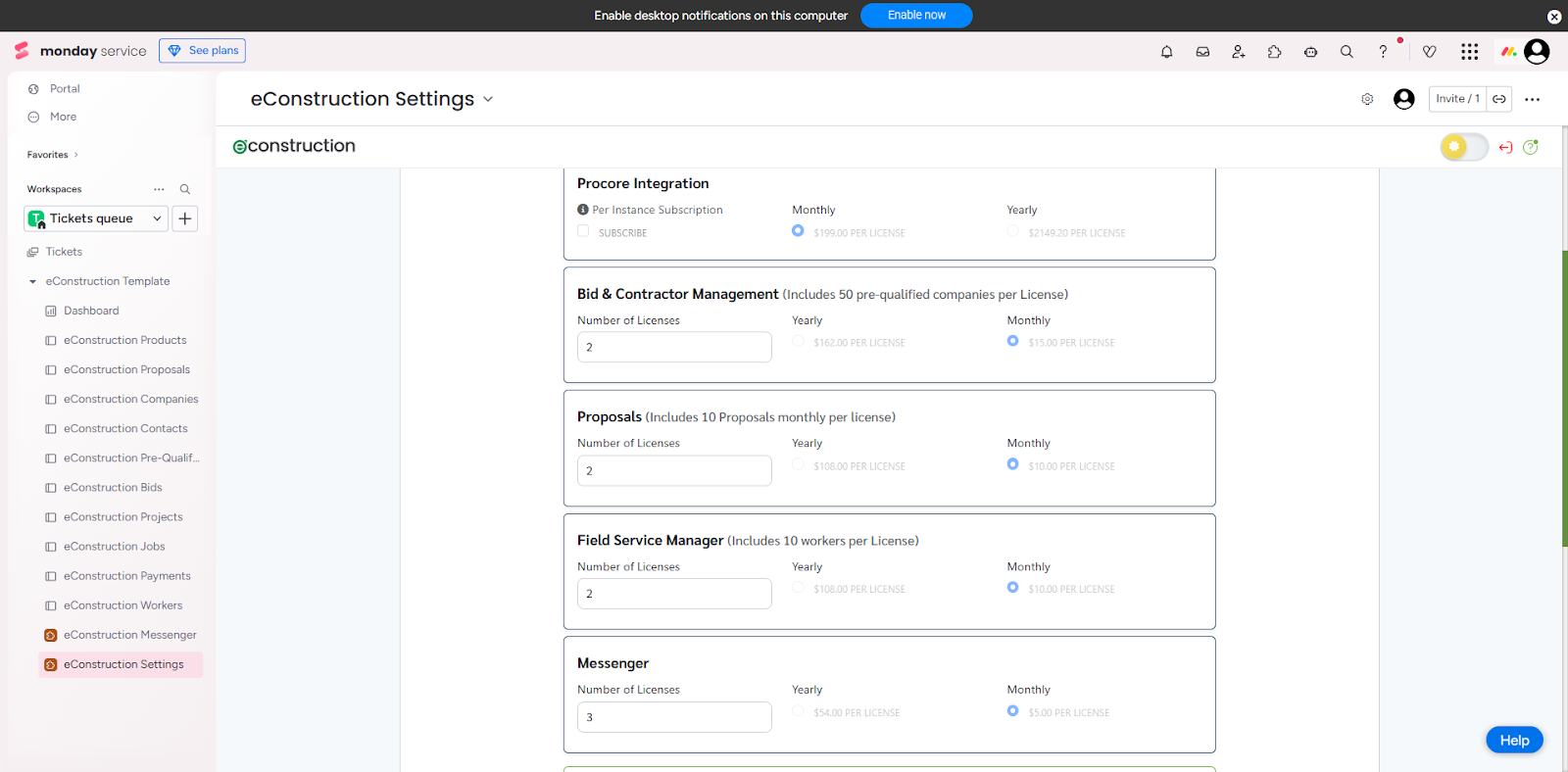
Task: Open the Tickets queue workspace dropdown
Action: click(96, 218)
